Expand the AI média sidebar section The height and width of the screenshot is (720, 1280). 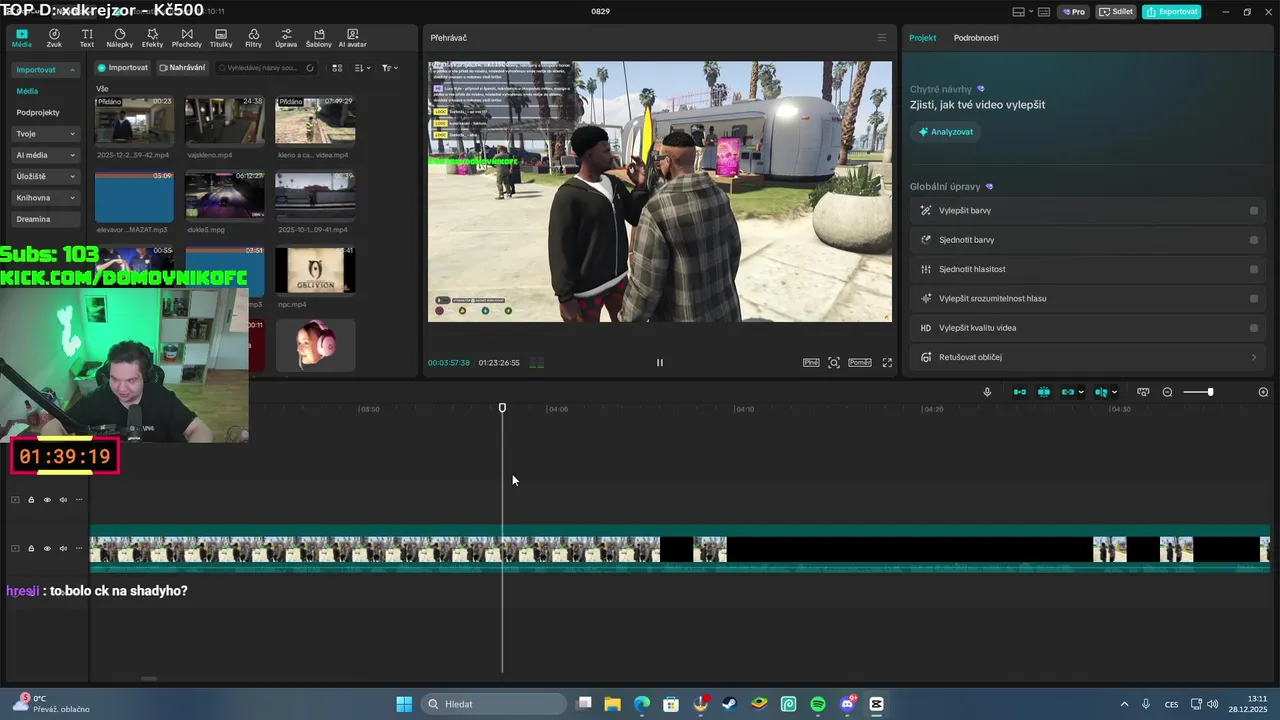tap(72, 155)
